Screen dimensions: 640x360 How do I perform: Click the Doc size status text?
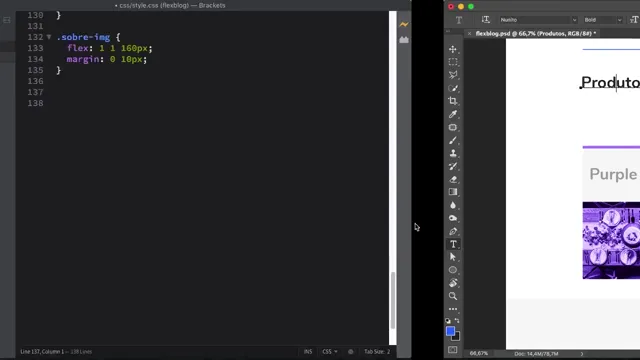pyautogui.click(x=536, y=354)
